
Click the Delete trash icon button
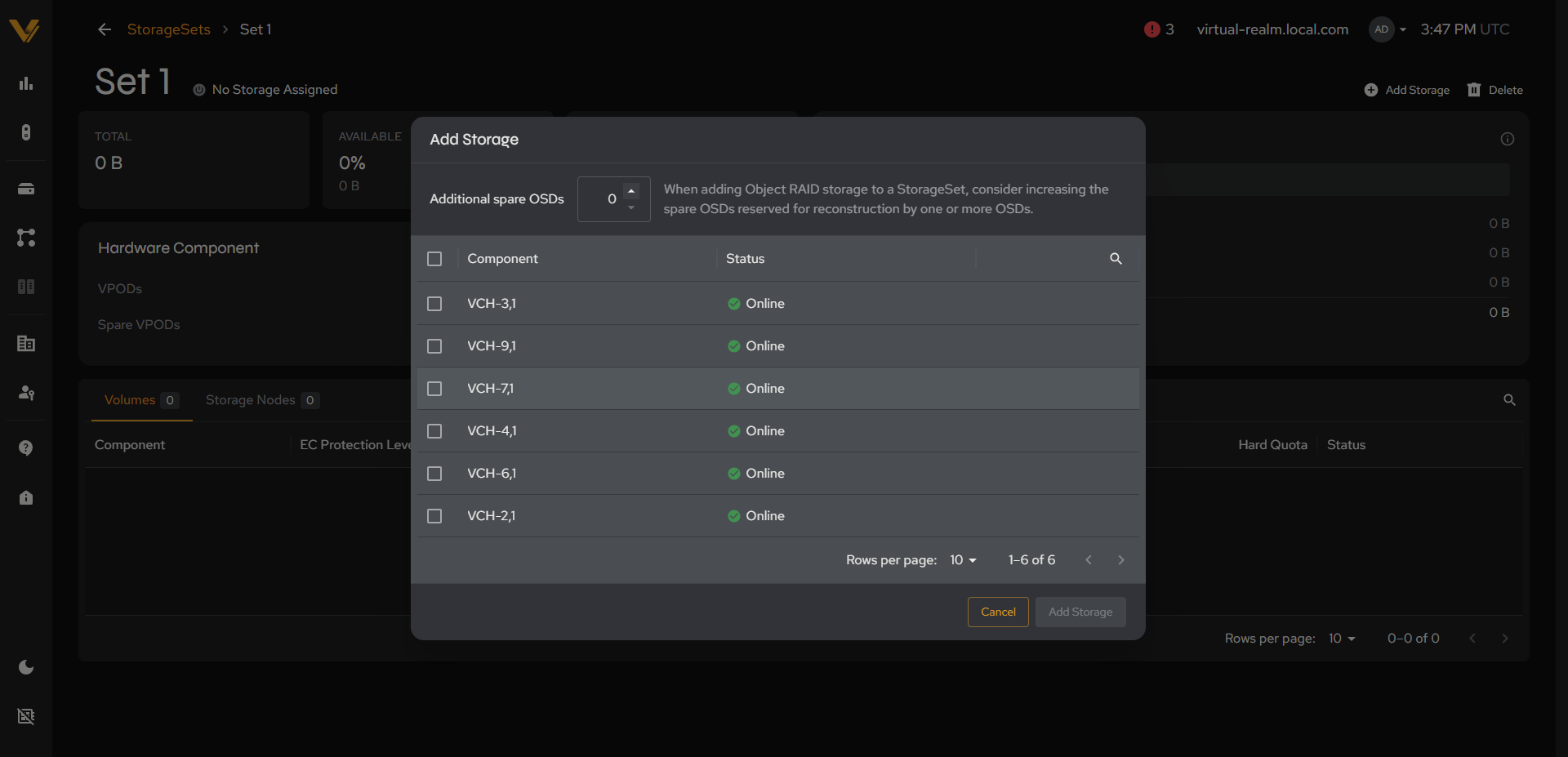(1495, 90)
